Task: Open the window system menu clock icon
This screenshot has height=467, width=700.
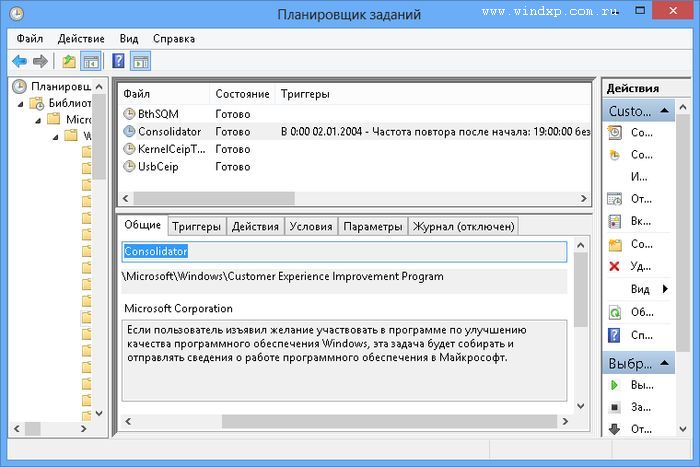Action: [x=17, y=14]
